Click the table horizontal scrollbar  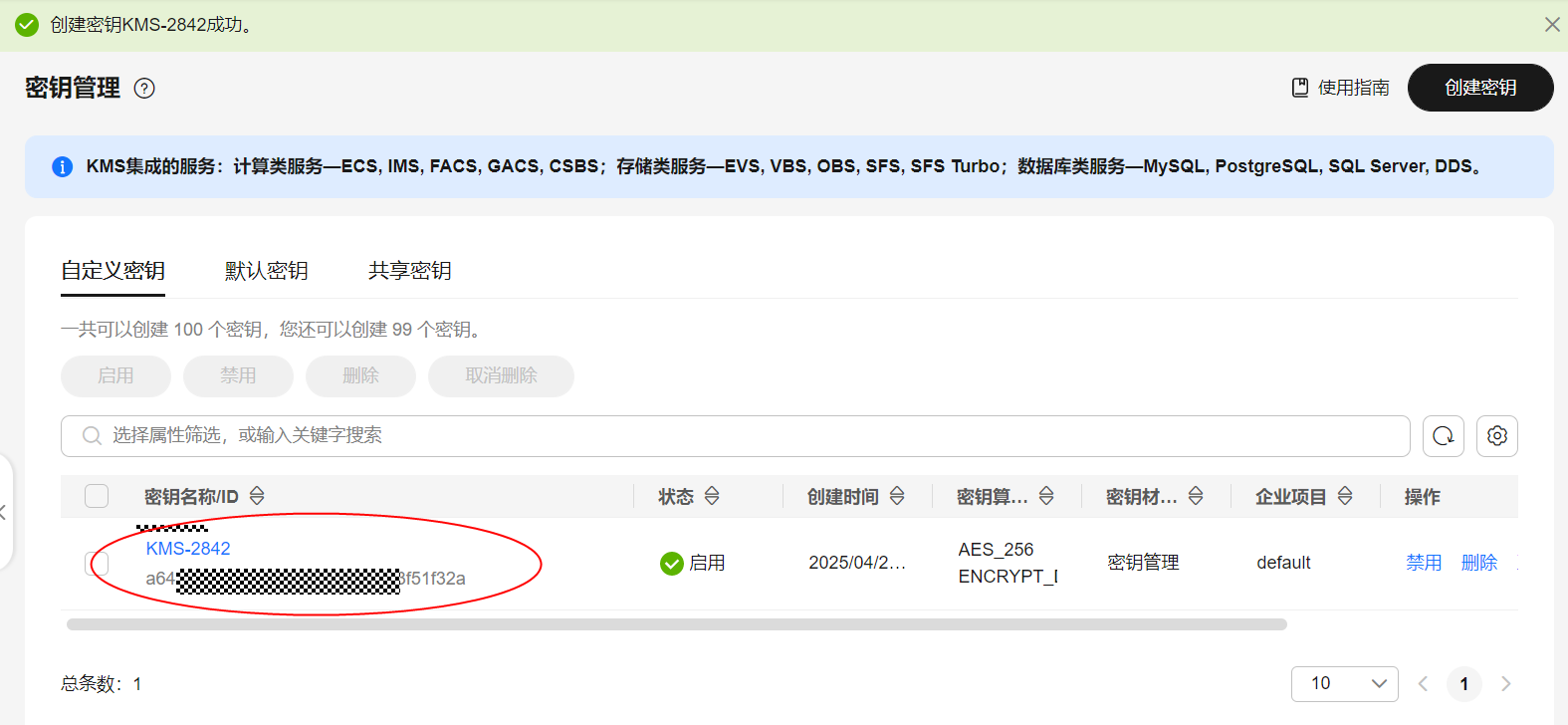coord(677,624)
